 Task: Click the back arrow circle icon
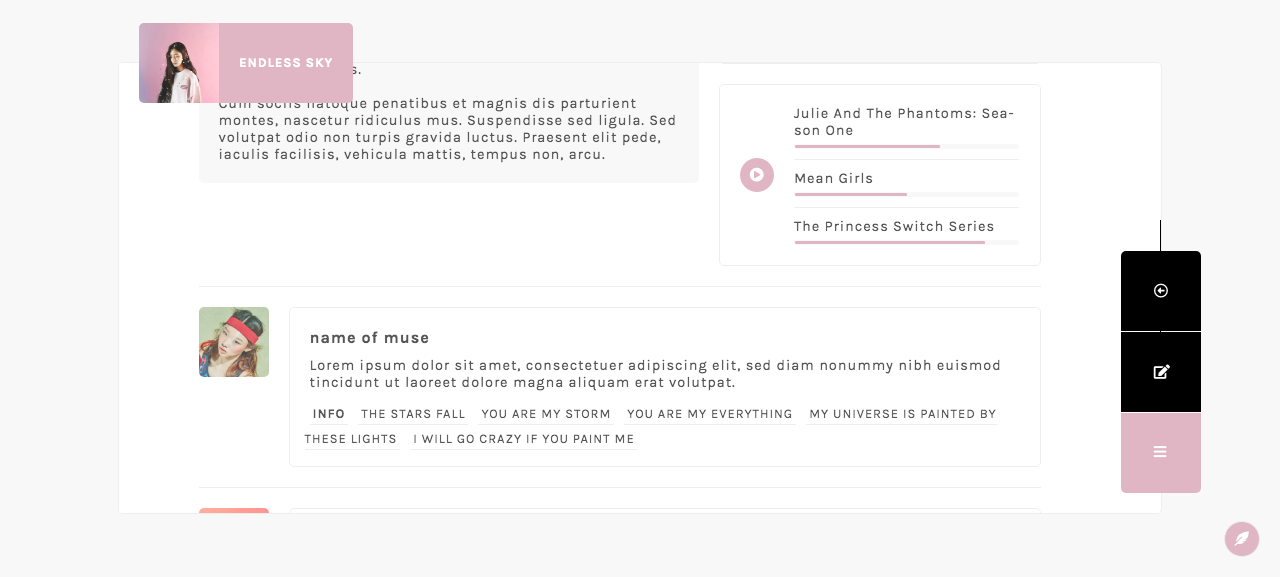click(1160, 291)
